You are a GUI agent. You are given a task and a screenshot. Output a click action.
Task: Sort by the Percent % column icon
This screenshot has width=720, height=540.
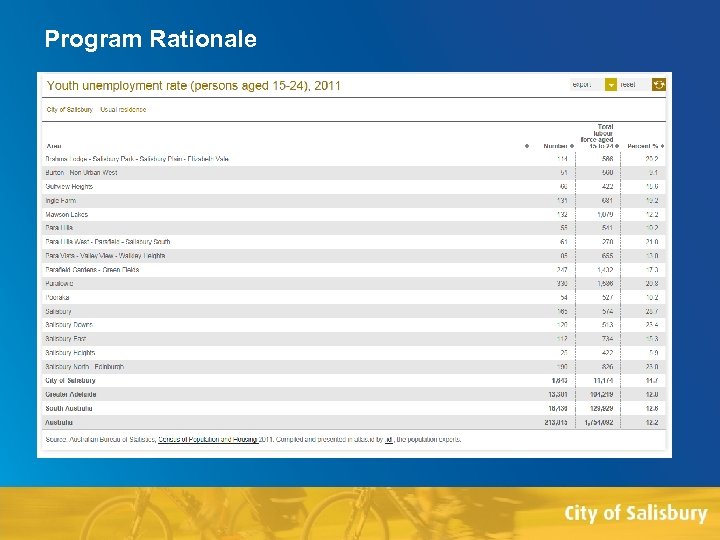(x=663, y=146)
